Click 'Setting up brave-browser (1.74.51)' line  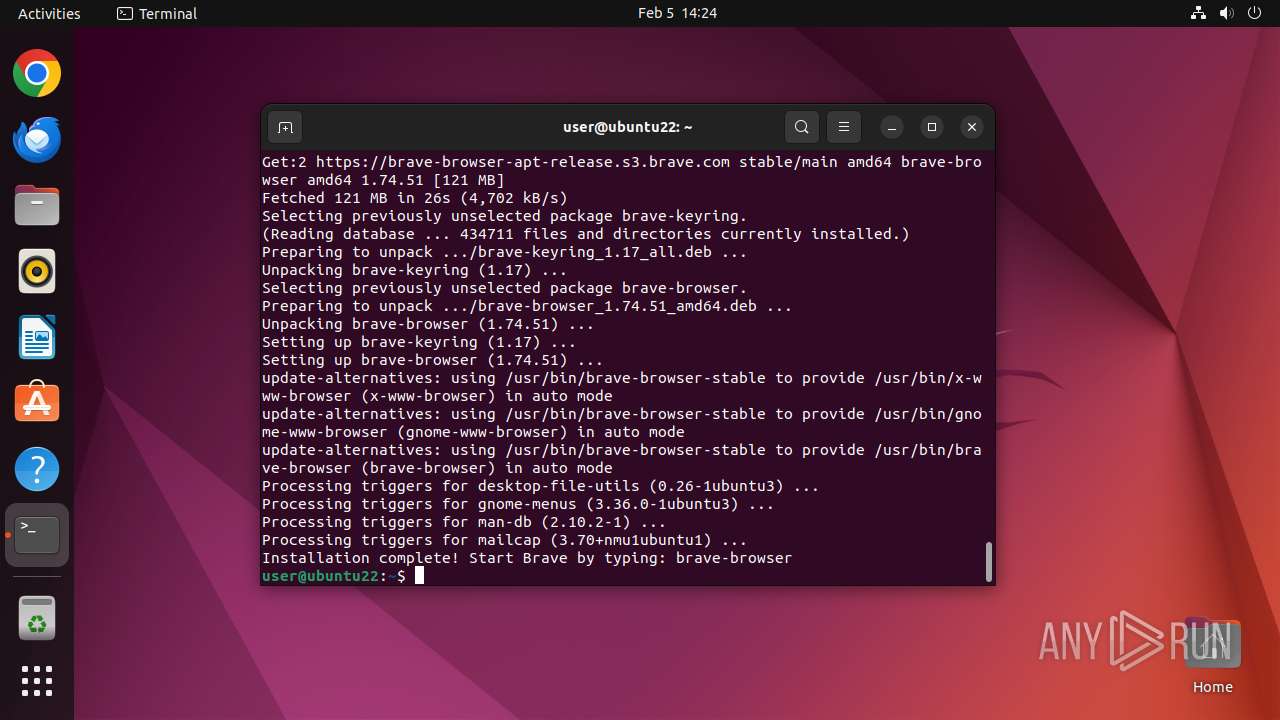point(433,360)
